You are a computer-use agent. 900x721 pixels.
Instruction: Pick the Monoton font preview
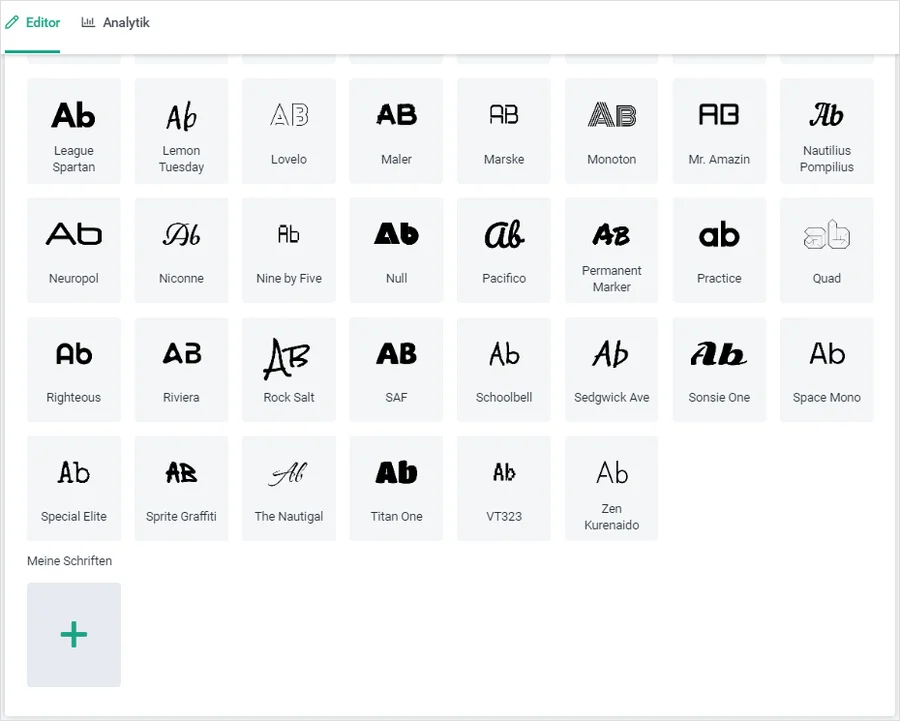(x=612, y=131)
